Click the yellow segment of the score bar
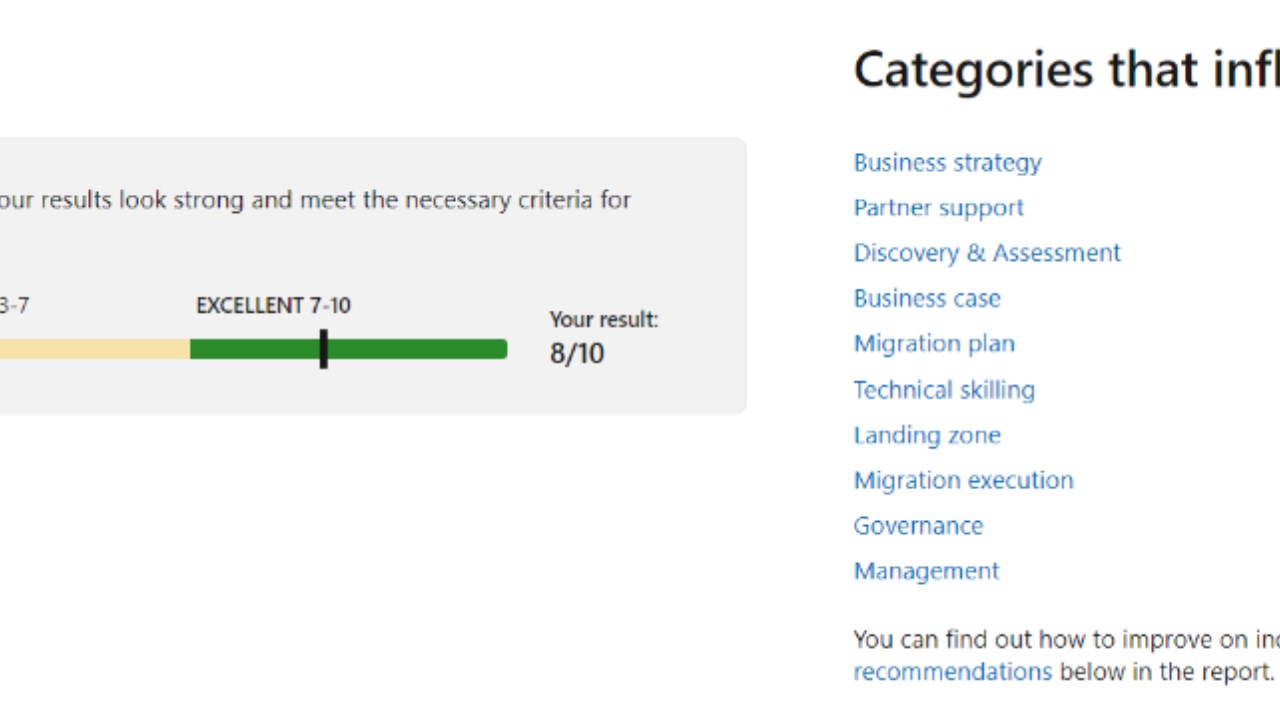 95,349
